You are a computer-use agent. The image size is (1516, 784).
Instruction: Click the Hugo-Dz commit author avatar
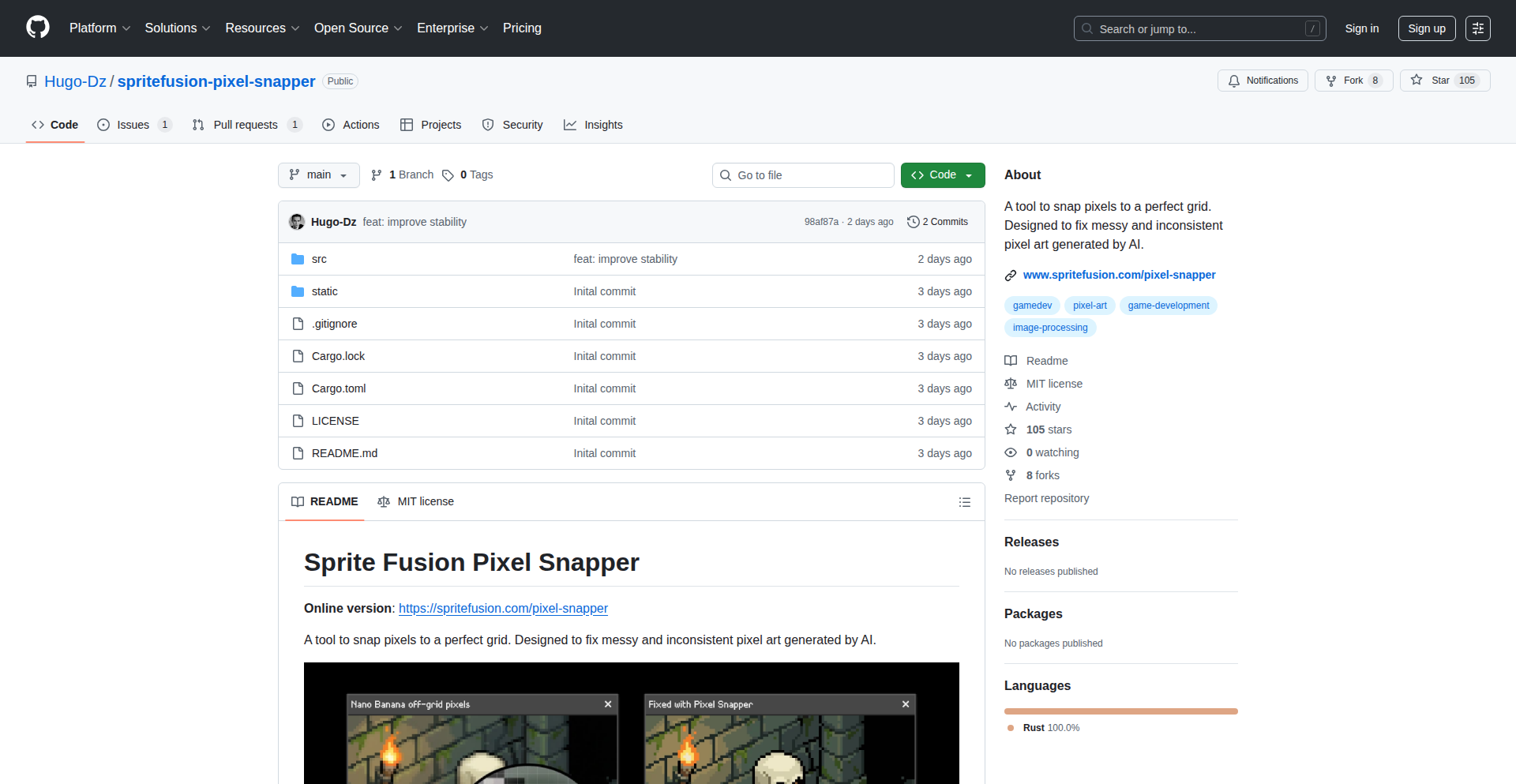coord(297,222)
